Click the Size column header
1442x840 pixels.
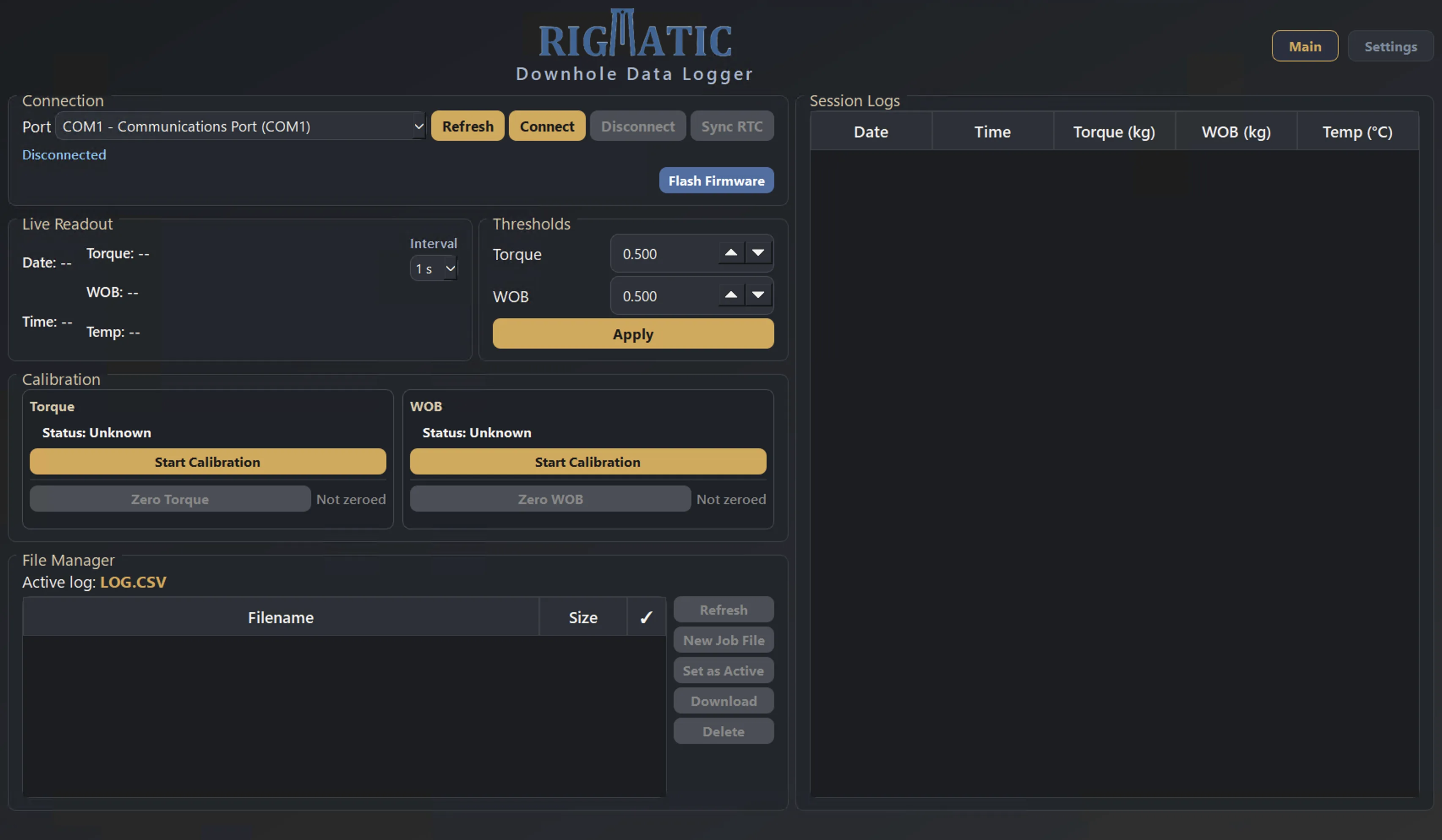[583, 617]
